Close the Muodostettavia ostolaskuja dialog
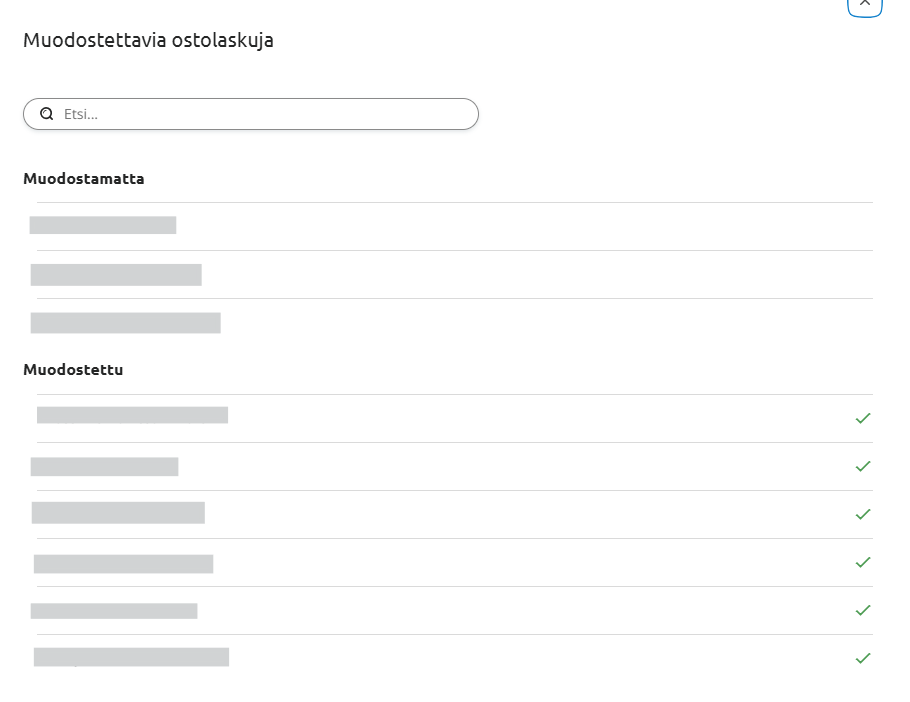This screenshot has height=702, width=910. coord(864,5)
